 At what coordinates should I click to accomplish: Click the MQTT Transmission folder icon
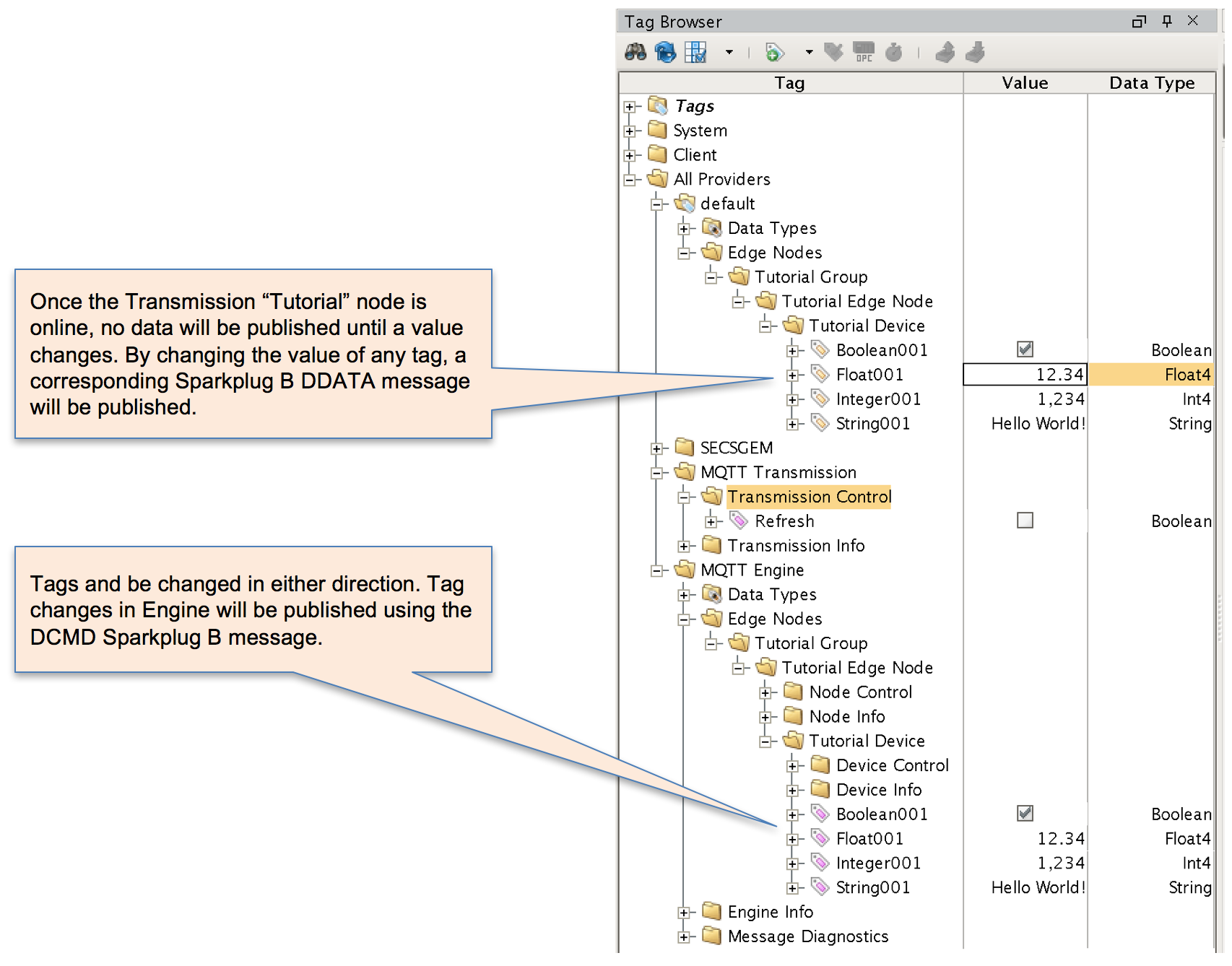[x=685, y=471]
